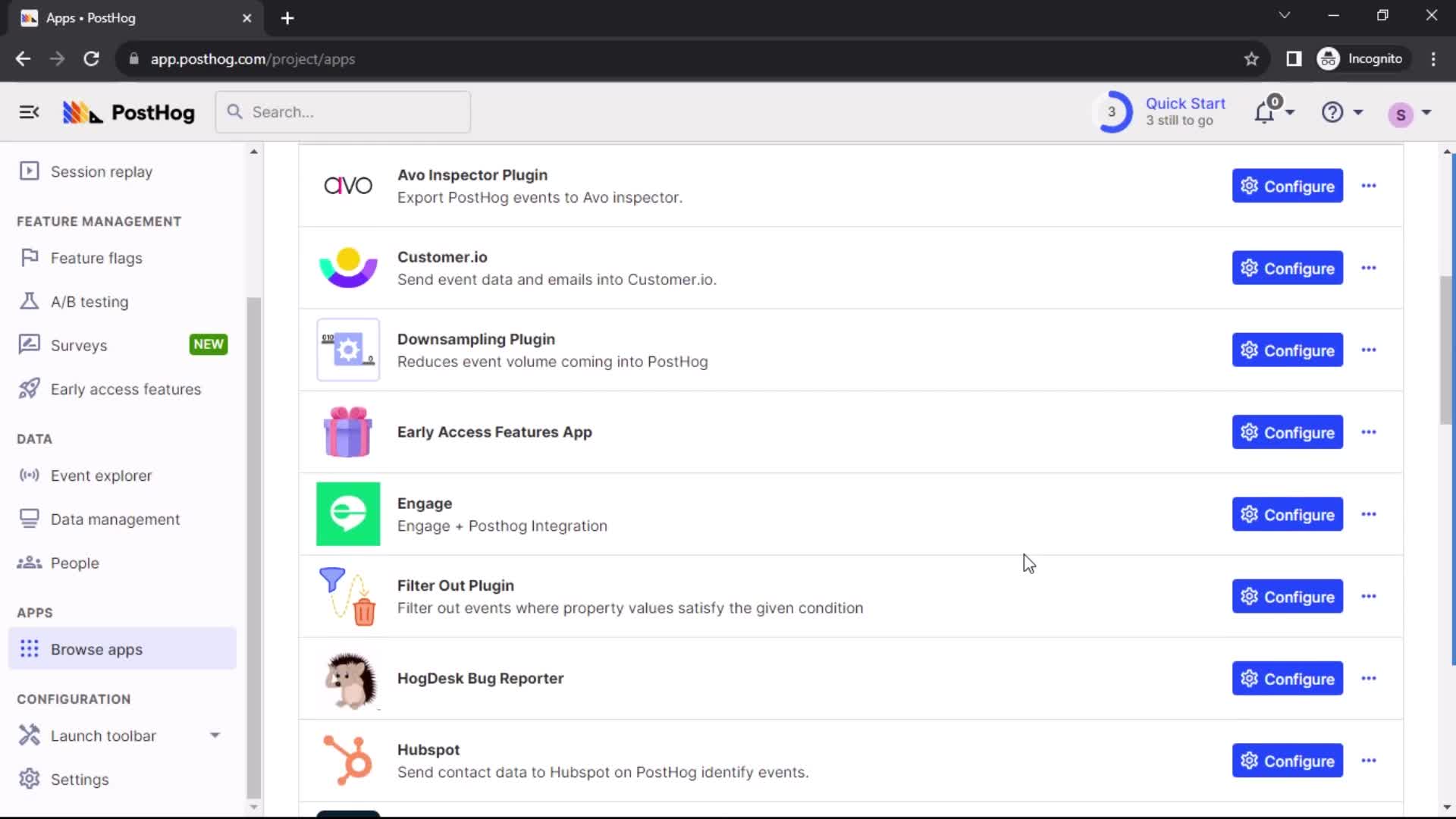
Task: Configure the Engage integration
Action: [x=1287, y=514]
